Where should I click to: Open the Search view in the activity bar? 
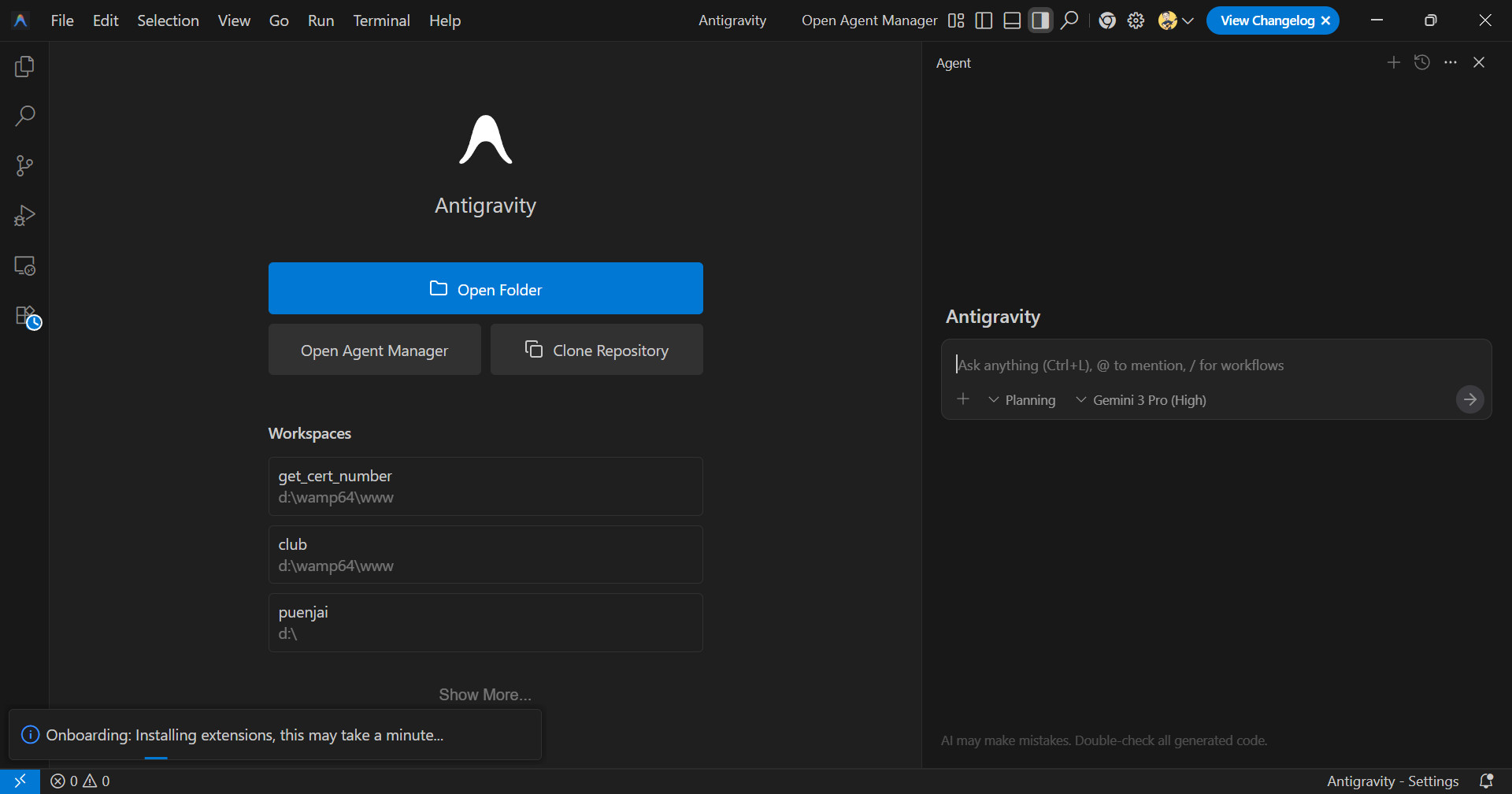click(x=24, y=117)
